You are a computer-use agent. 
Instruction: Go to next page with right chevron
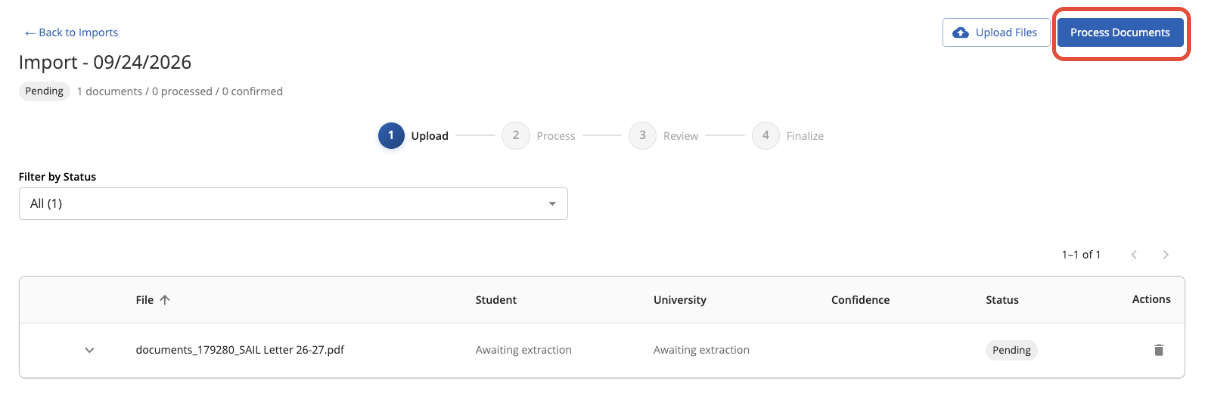[1166, 255]
